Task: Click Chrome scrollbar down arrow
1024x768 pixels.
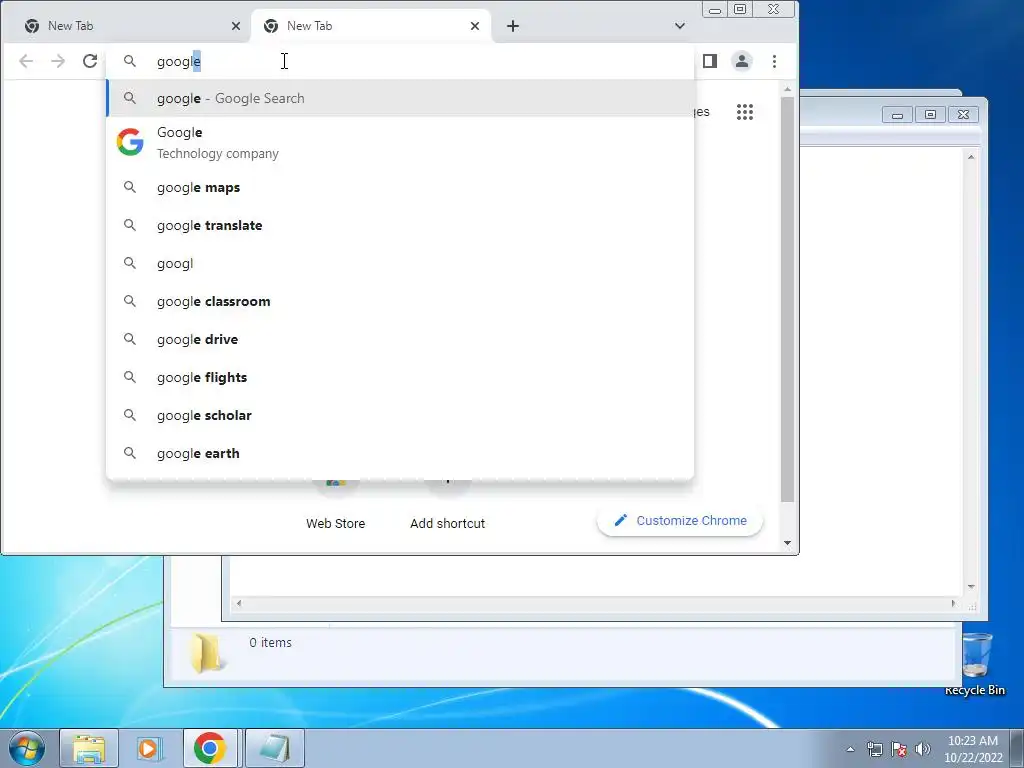Action: (x=788, y=543)
